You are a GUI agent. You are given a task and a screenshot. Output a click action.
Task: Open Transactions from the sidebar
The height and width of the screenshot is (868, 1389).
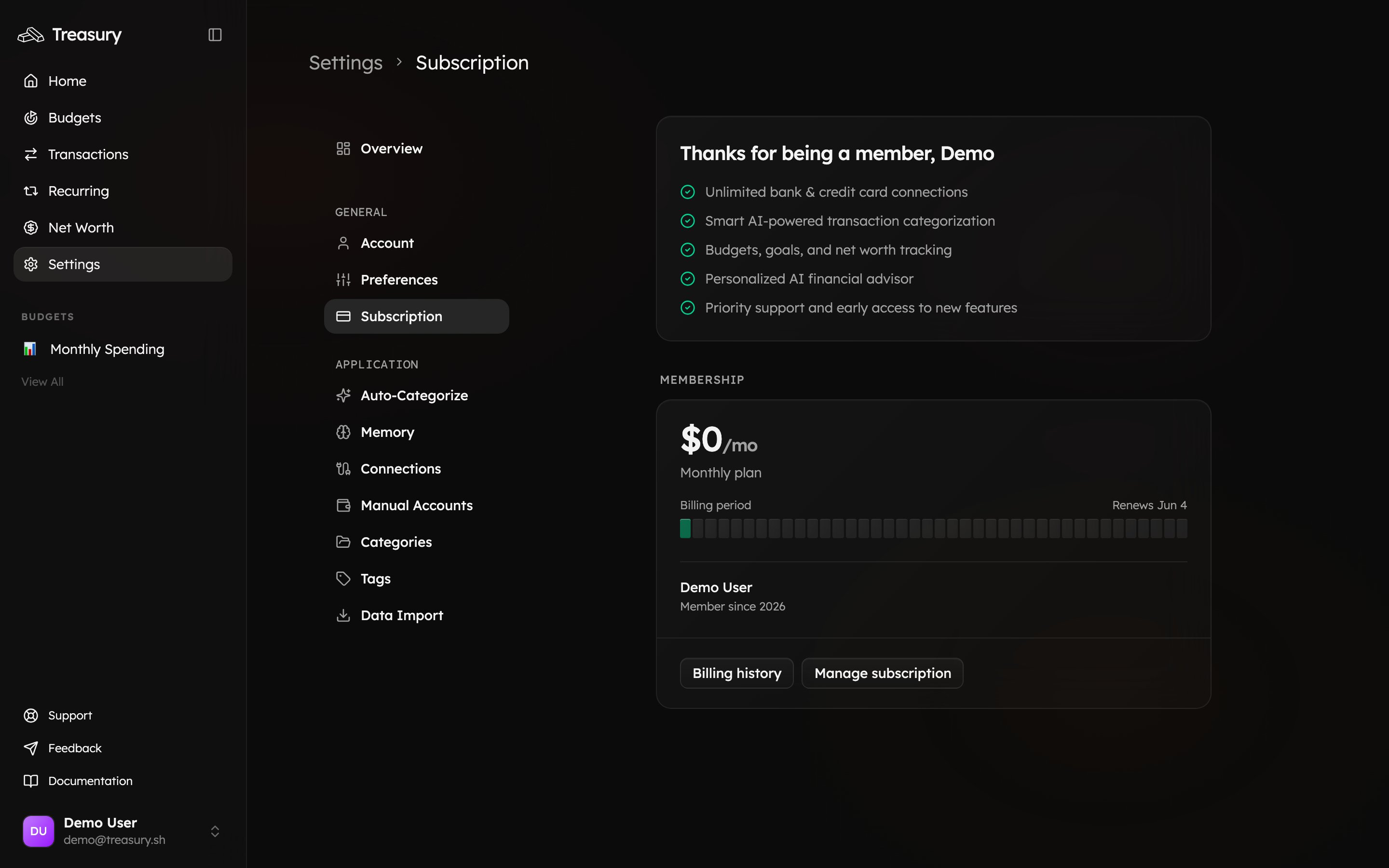coord(123,154)
